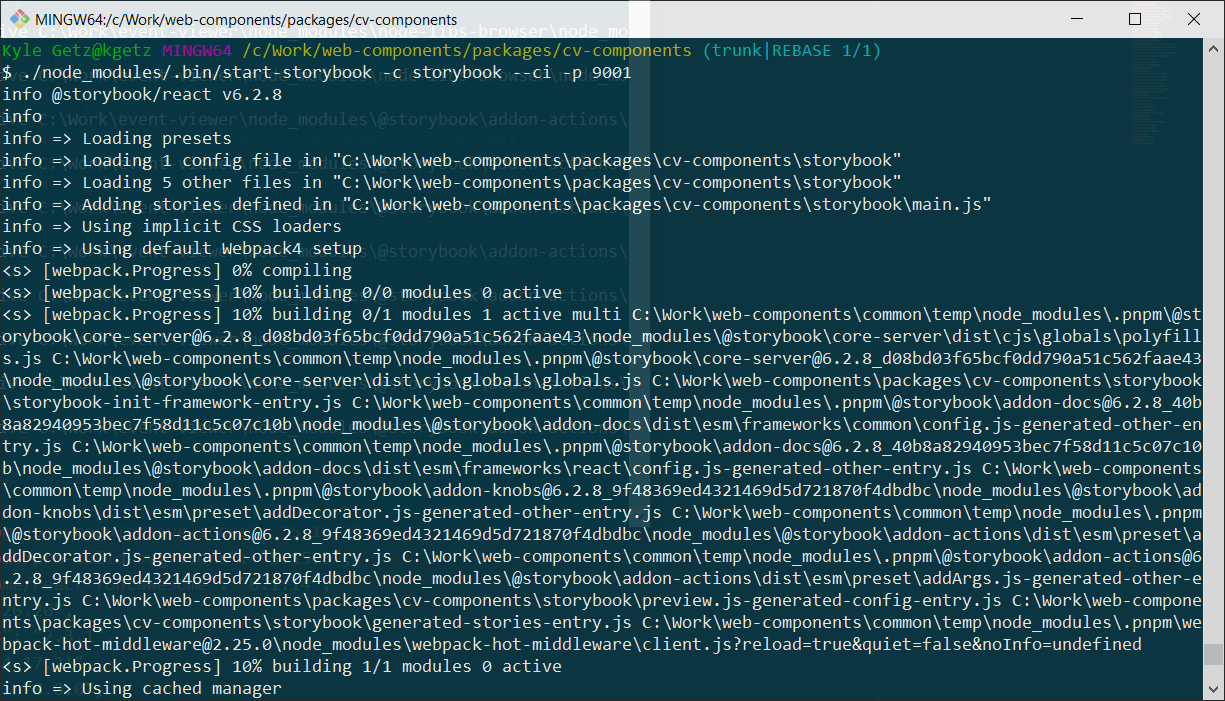Click the window title text MINGW64:/c/Work/web-components

point(248,19)
